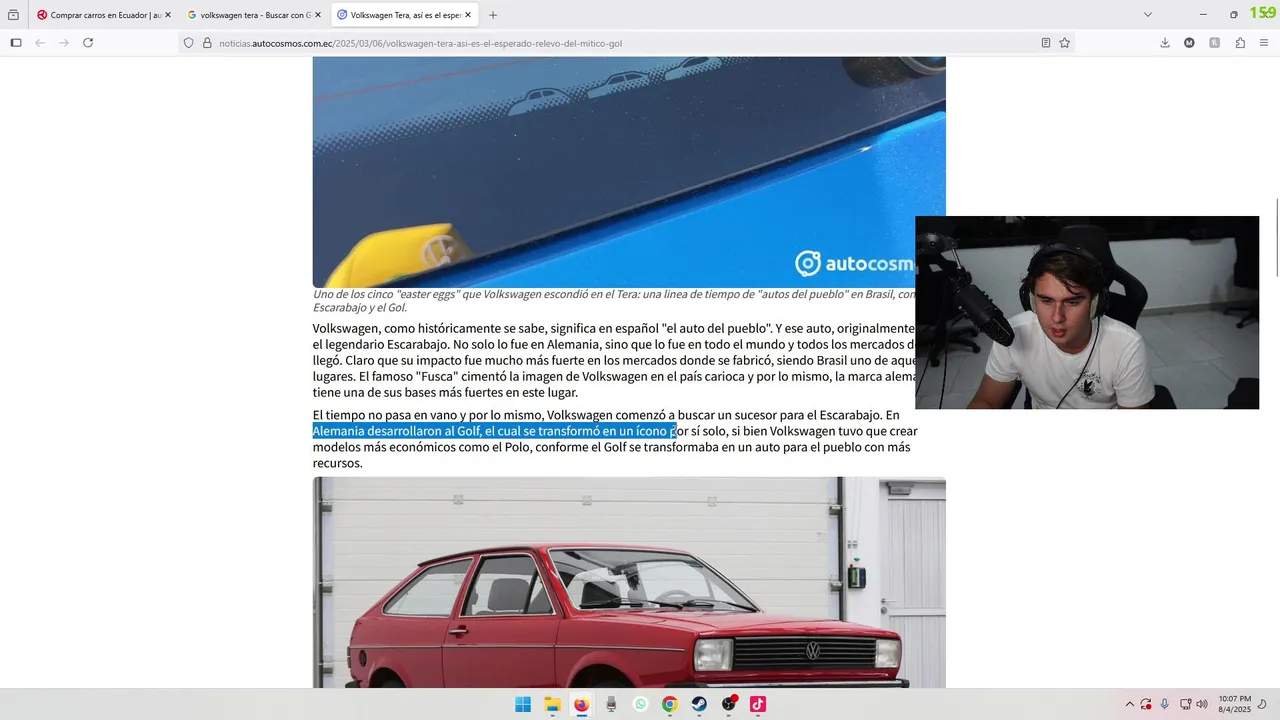Click the do-not-disturb moon icon on the taskbar
This screenshot has height=720, width=1280.
[1262, 704]
